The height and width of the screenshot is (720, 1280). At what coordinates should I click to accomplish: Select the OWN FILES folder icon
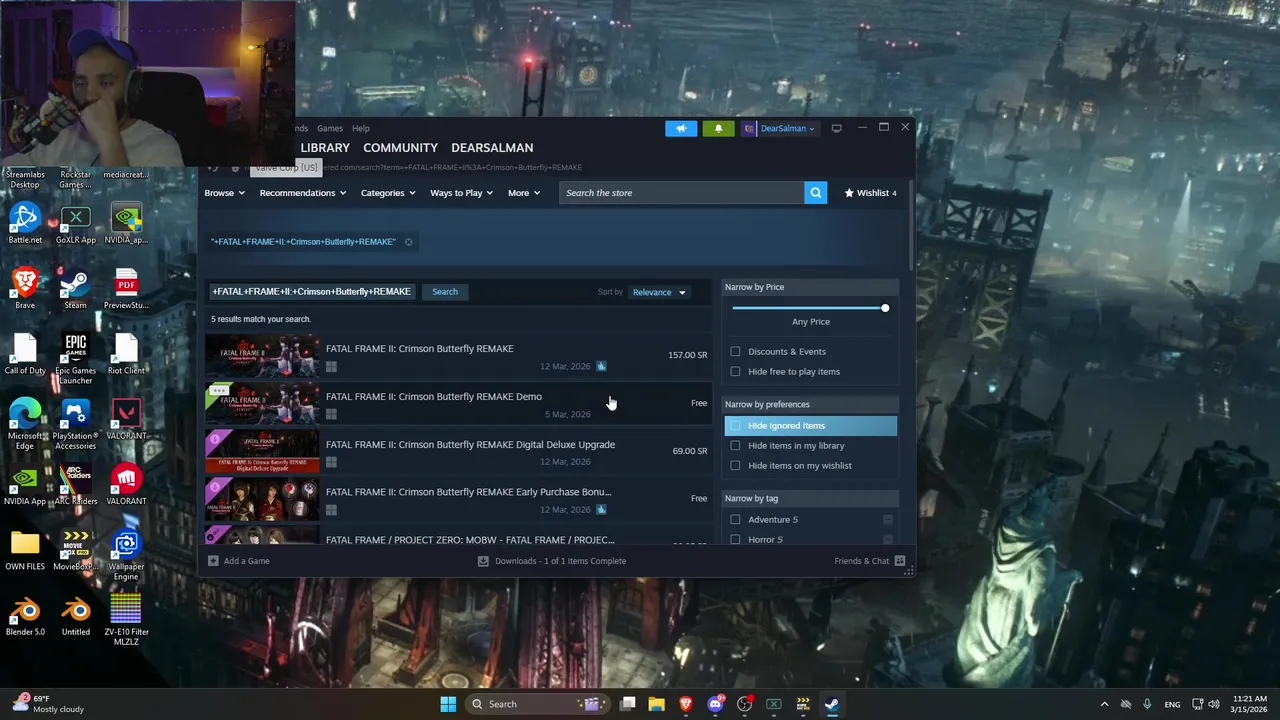coord(25,549)
